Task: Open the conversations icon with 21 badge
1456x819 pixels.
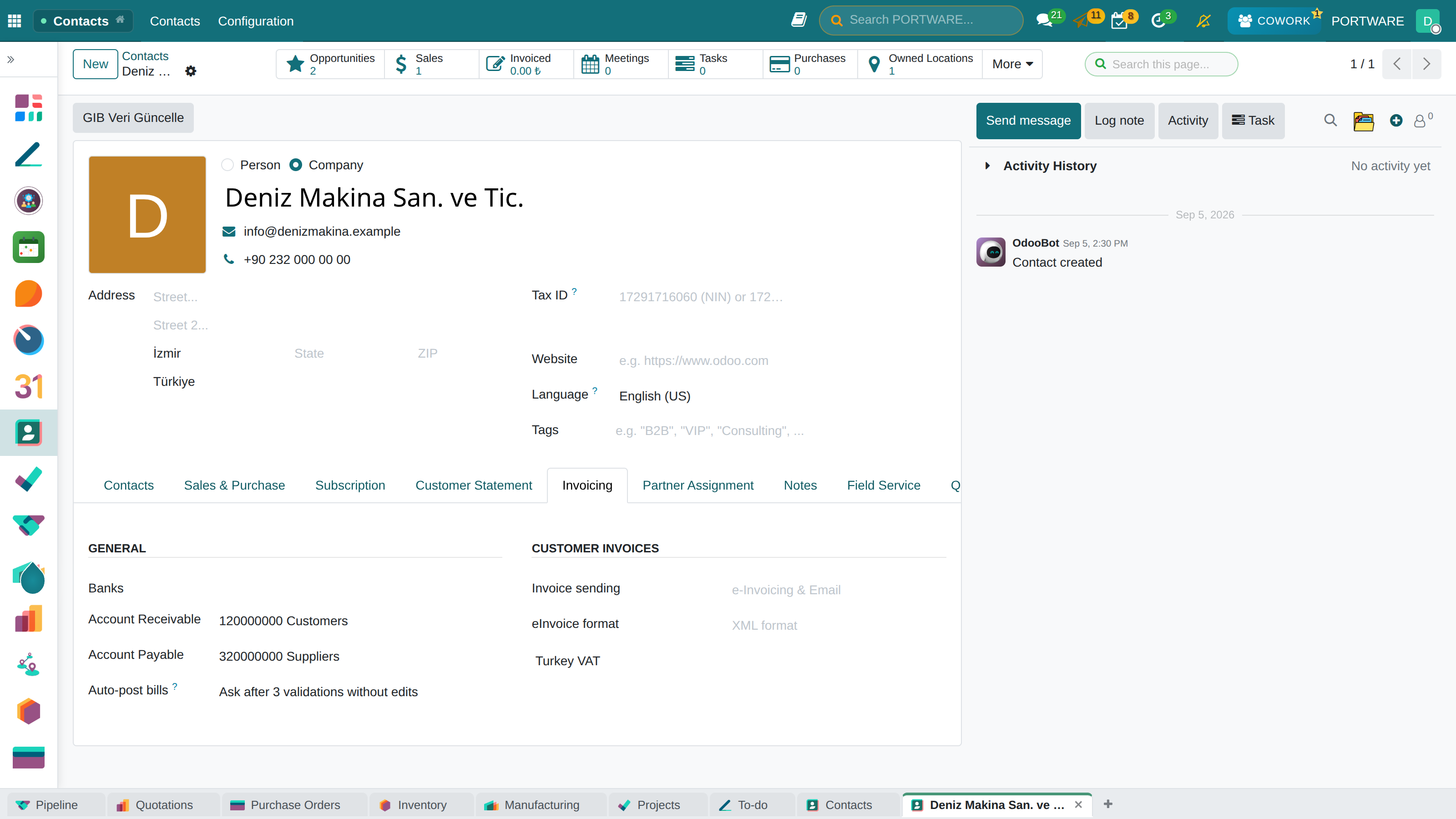Action: click(1045, 20)
